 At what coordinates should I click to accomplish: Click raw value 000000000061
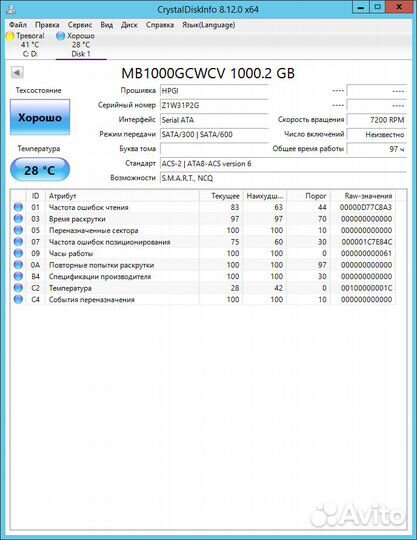pos(366,253)
